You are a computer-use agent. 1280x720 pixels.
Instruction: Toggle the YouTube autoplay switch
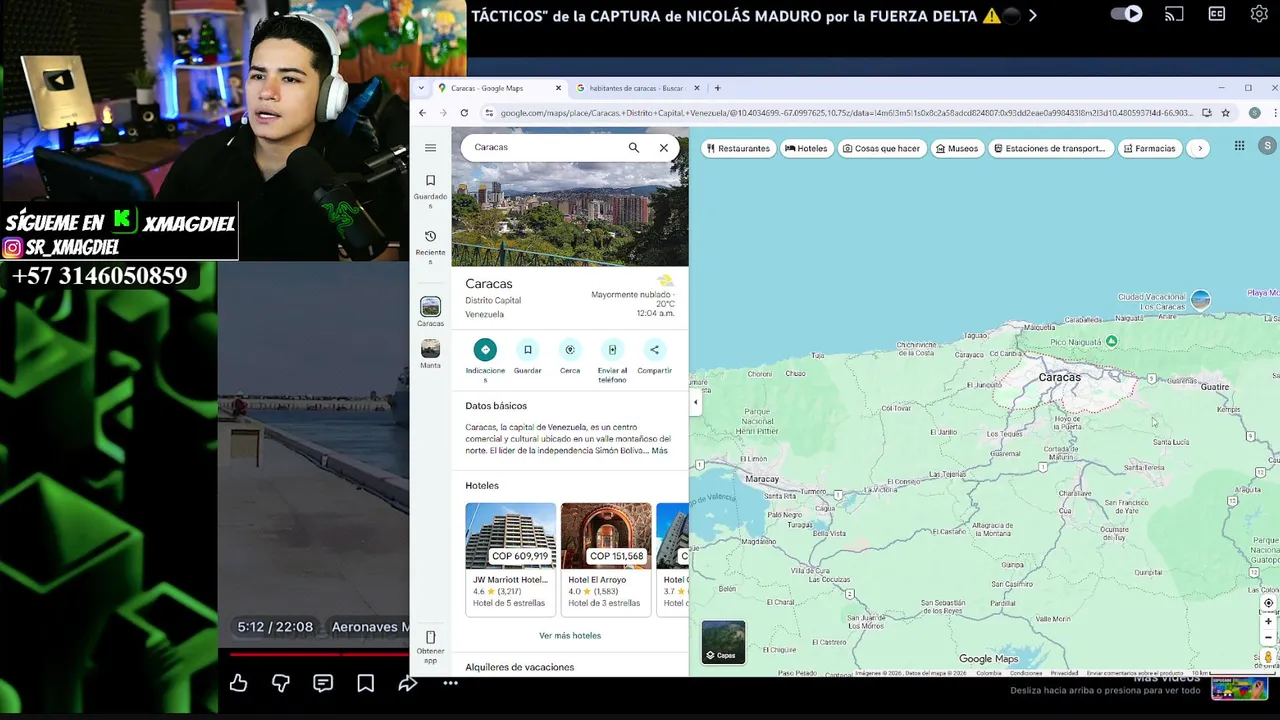tap(1126, 14)
